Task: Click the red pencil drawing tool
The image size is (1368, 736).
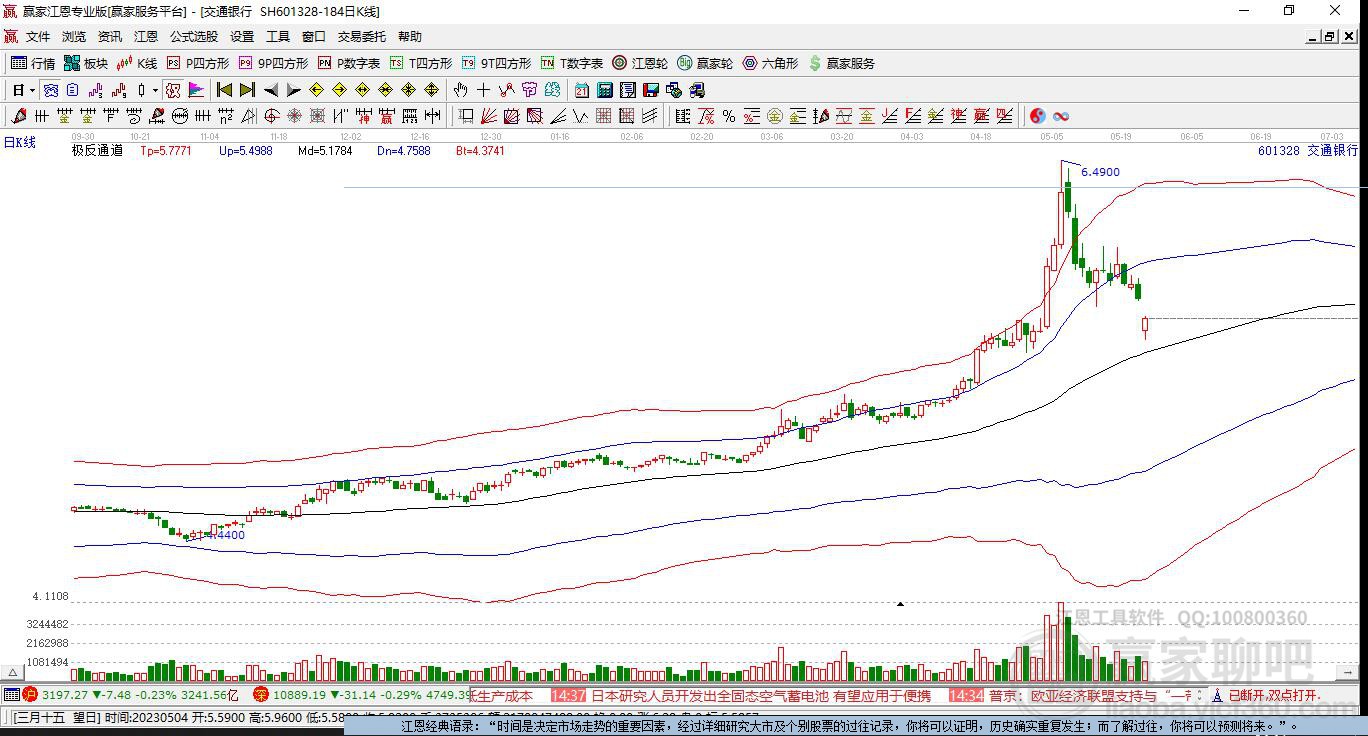Action: point(18,116)
